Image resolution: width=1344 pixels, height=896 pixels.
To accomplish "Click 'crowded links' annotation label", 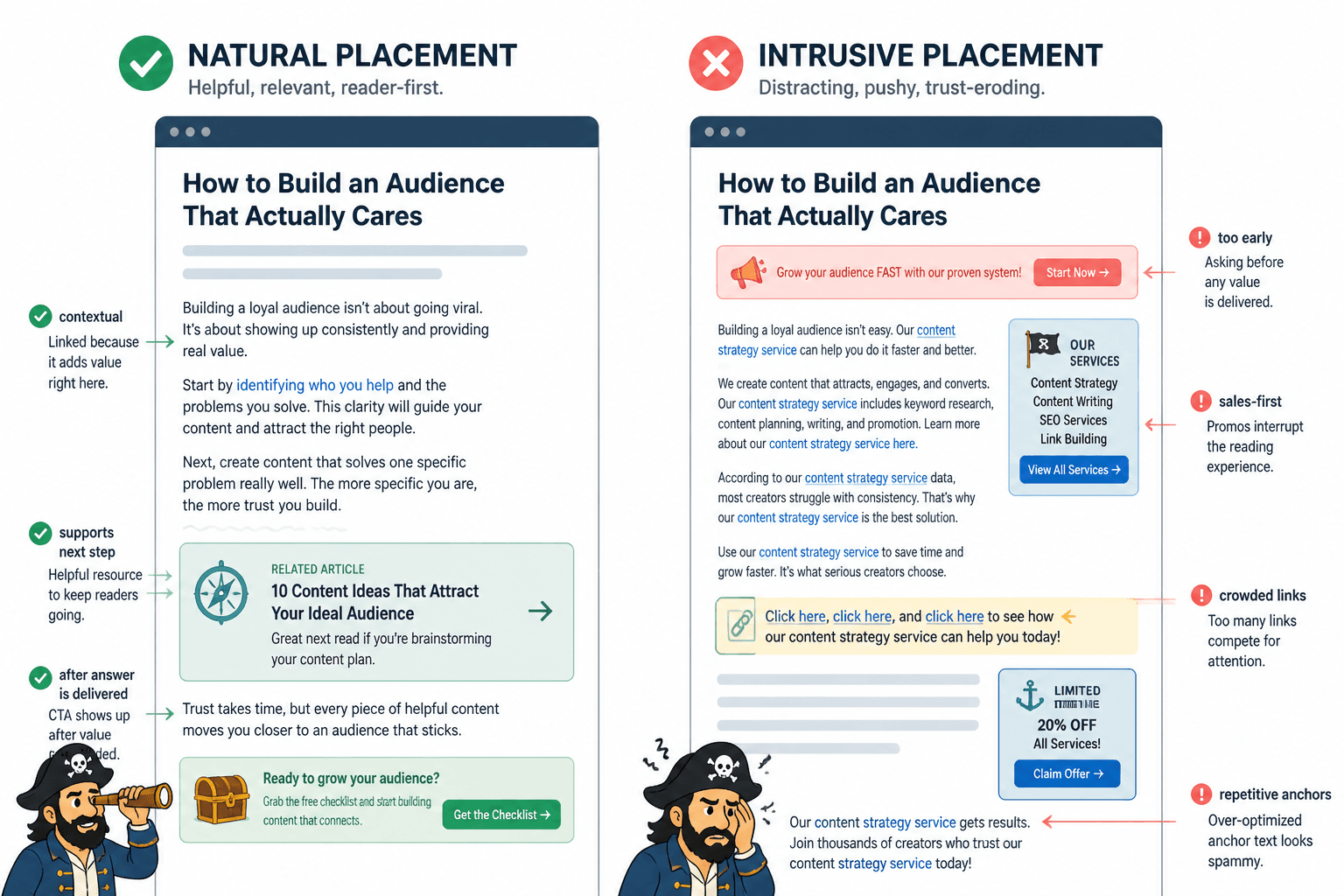I will click(1263, 596).
